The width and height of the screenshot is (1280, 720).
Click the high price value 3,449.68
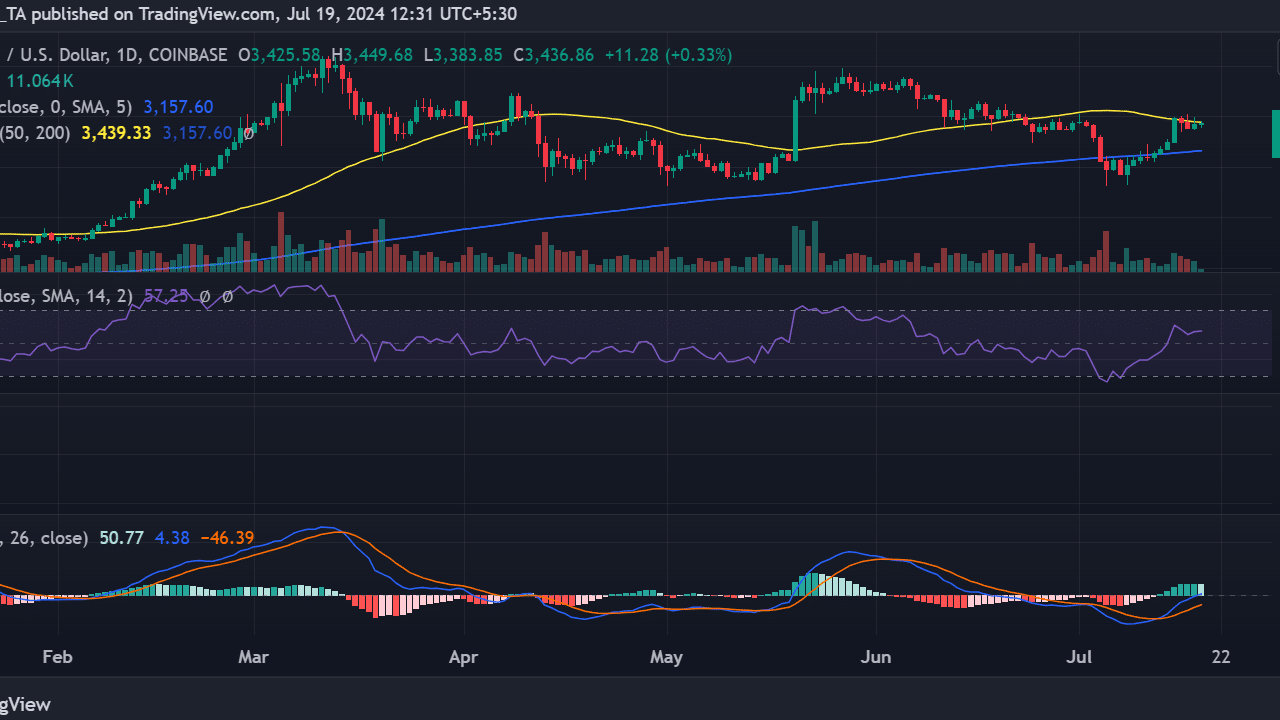(378, 55)
